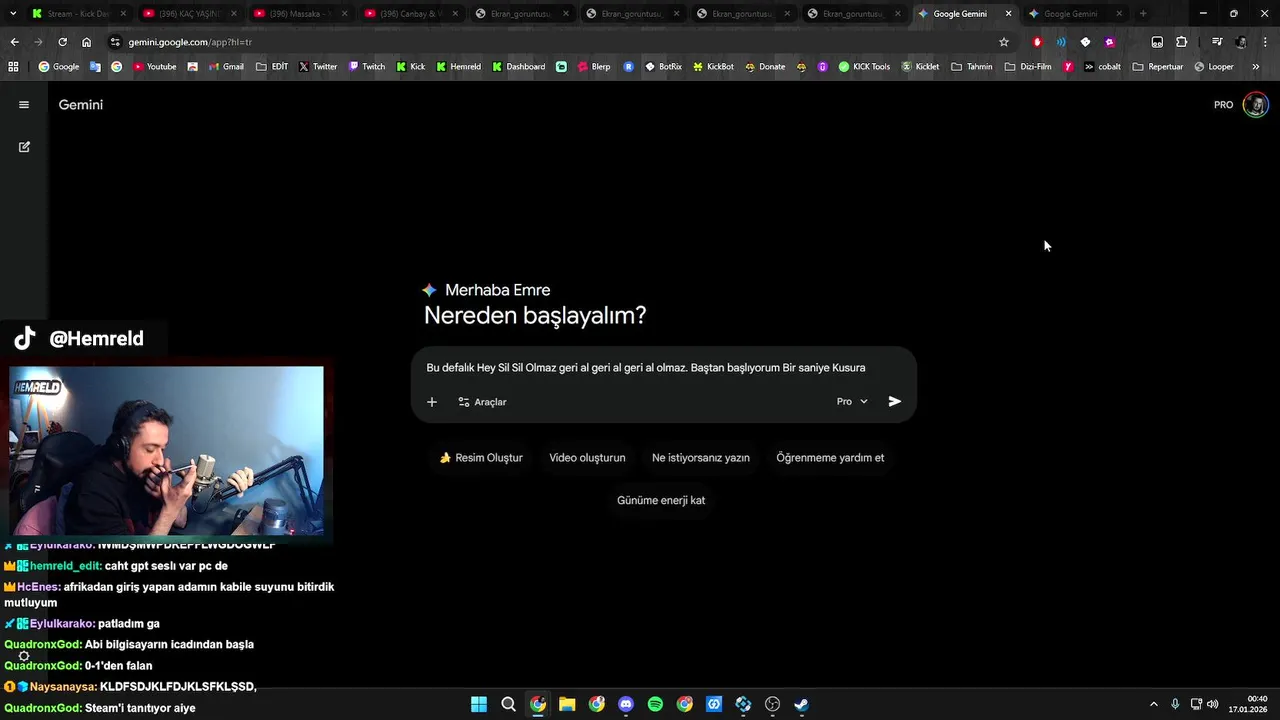The height and width of the screenshot is (720, 1280).
Task: Open OBS Studio from the taskbar
Action: click(x=772, y=704)
